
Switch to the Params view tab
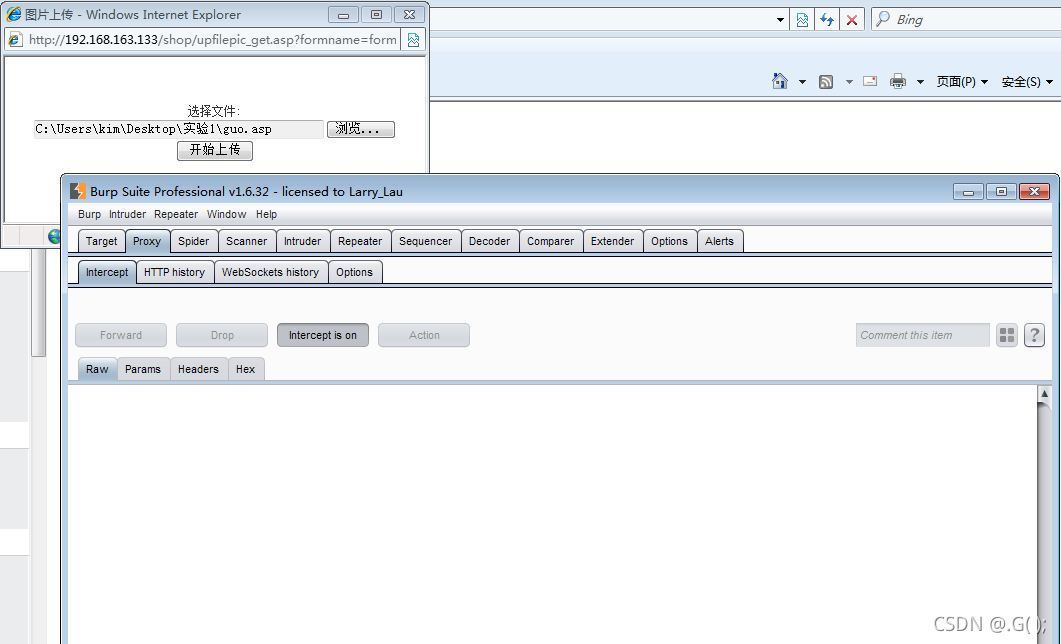click(143, 369)
